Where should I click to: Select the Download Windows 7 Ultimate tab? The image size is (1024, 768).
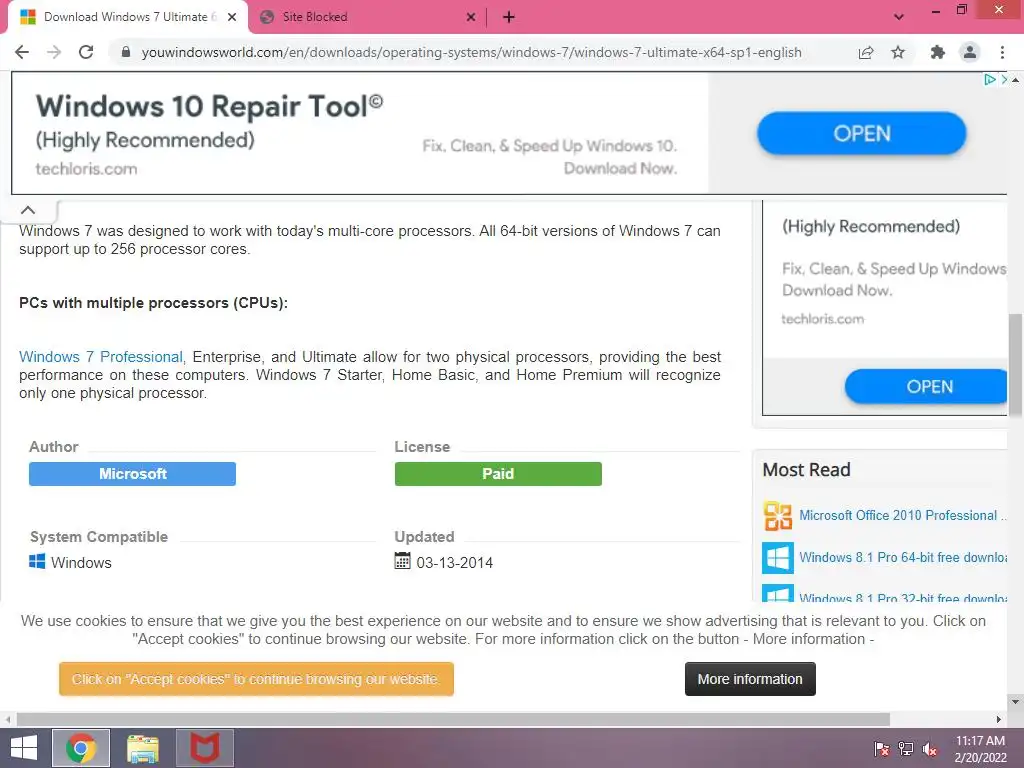[128, 17]
